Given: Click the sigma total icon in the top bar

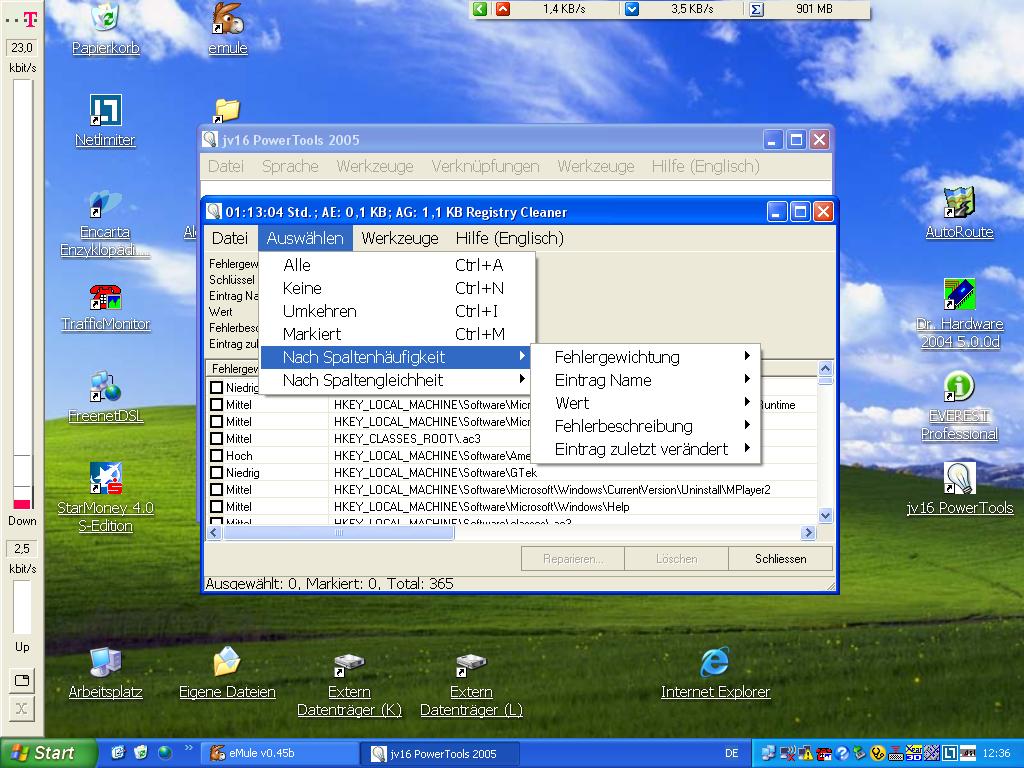Looking at the screenshot, I should coord(756,9).
